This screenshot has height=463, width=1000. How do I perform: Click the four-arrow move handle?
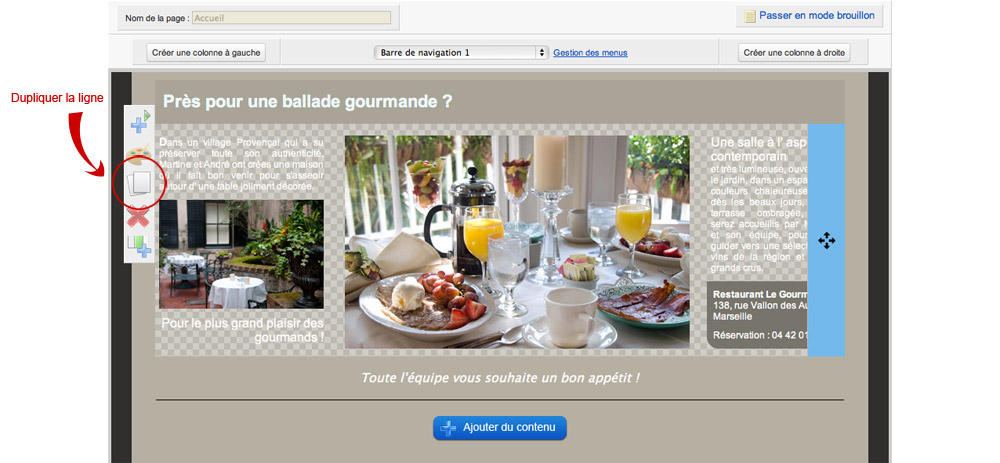[827, 240]
